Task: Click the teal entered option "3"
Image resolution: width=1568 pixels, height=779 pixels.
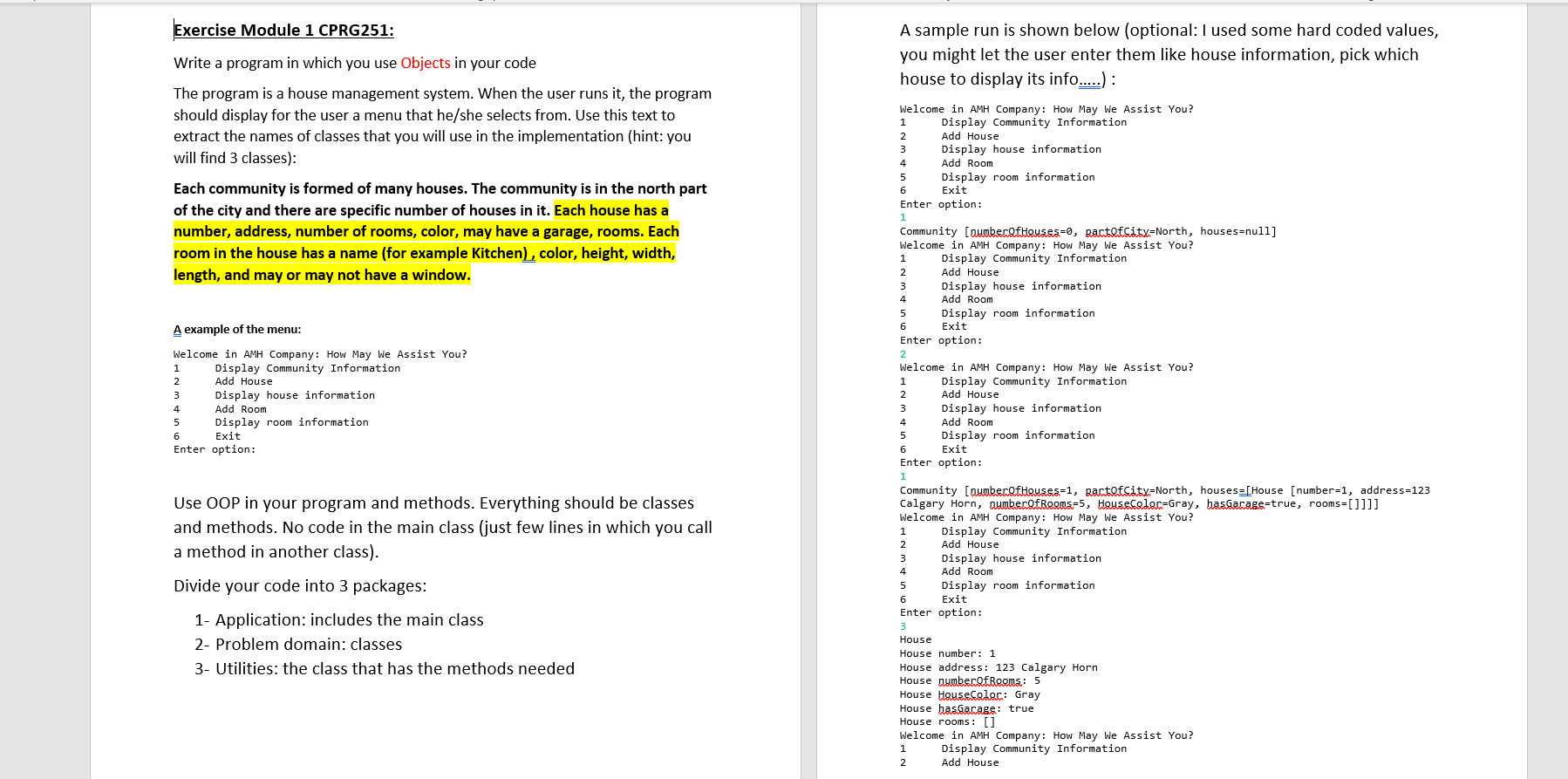Action: click(x=903, y=626)
